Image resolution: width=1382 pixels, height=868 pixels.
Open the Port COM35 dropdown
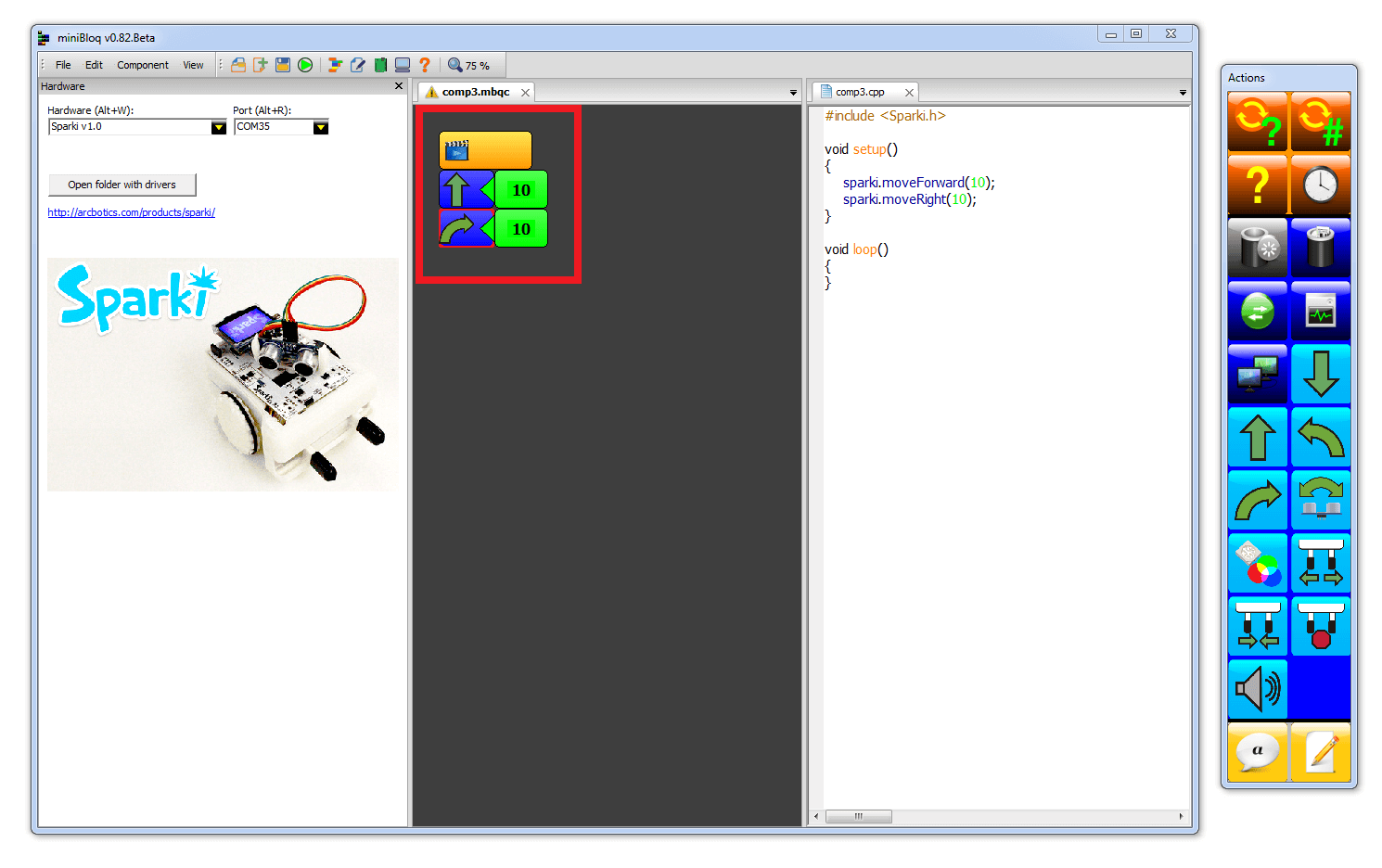[321, 127]
